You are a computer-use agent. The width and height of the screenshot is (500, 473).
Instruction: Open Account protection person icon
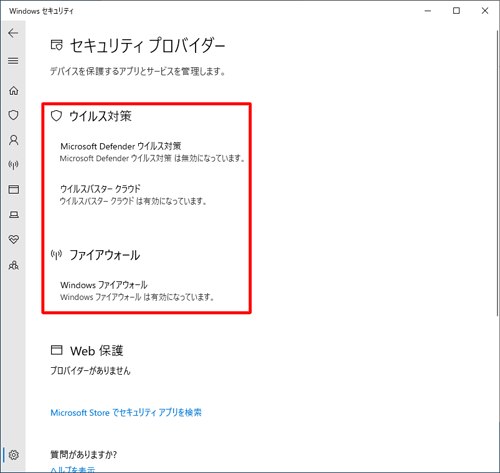14,140
